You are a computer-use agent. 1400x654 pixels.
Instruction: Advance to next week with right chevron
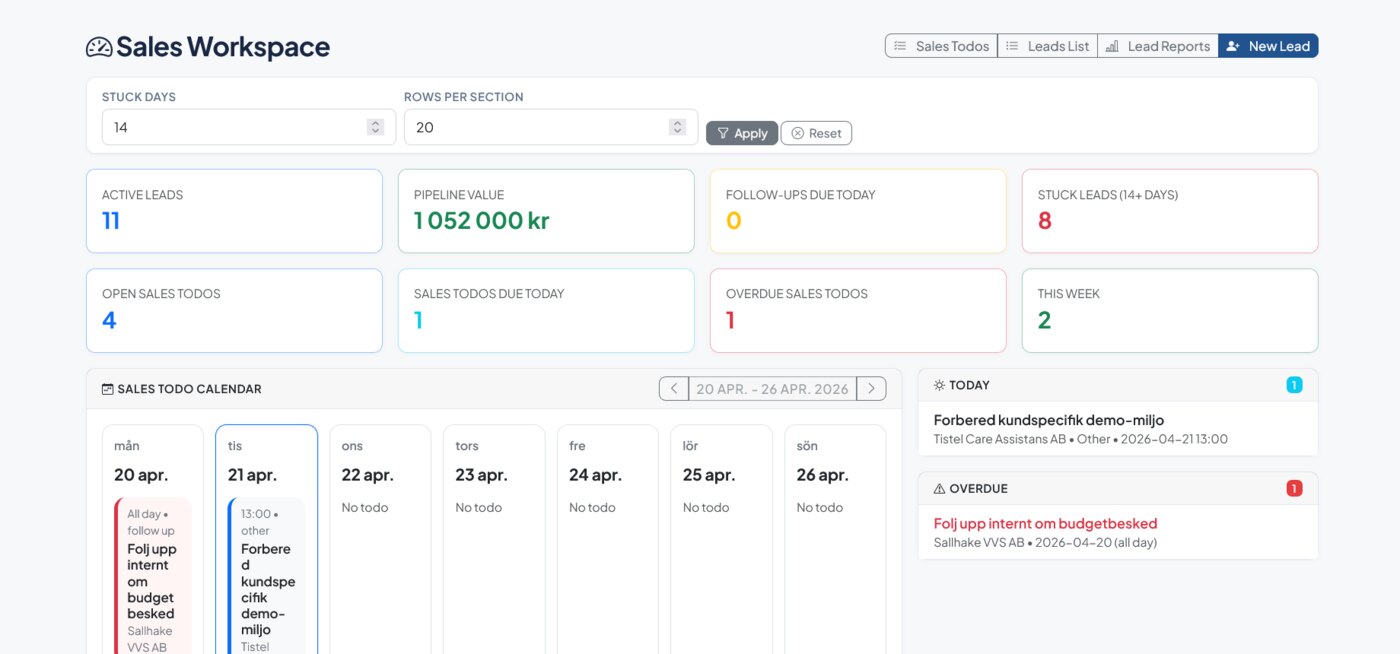871,388
